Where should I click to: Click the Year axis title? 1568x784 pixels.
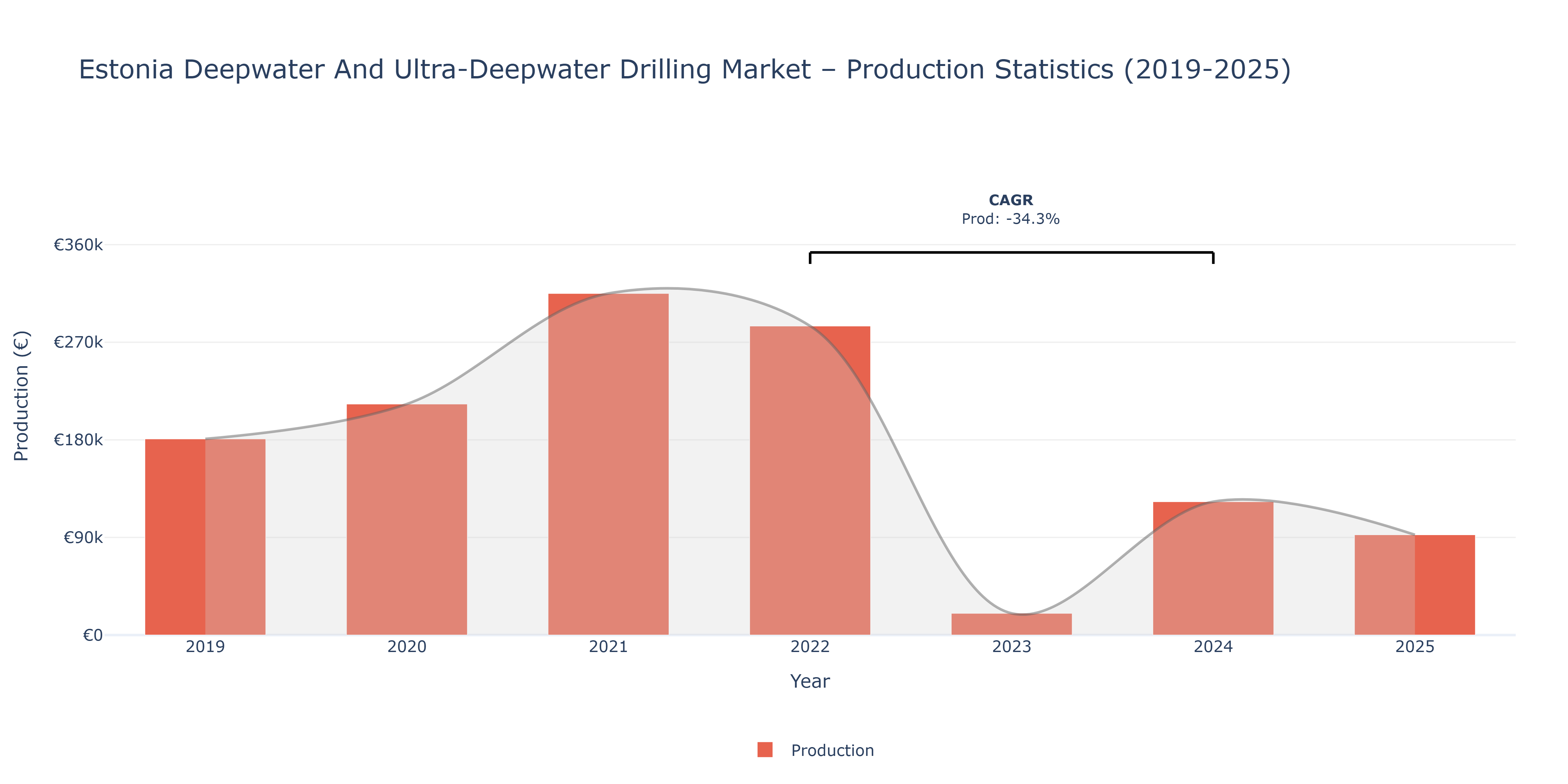point(809,681)
